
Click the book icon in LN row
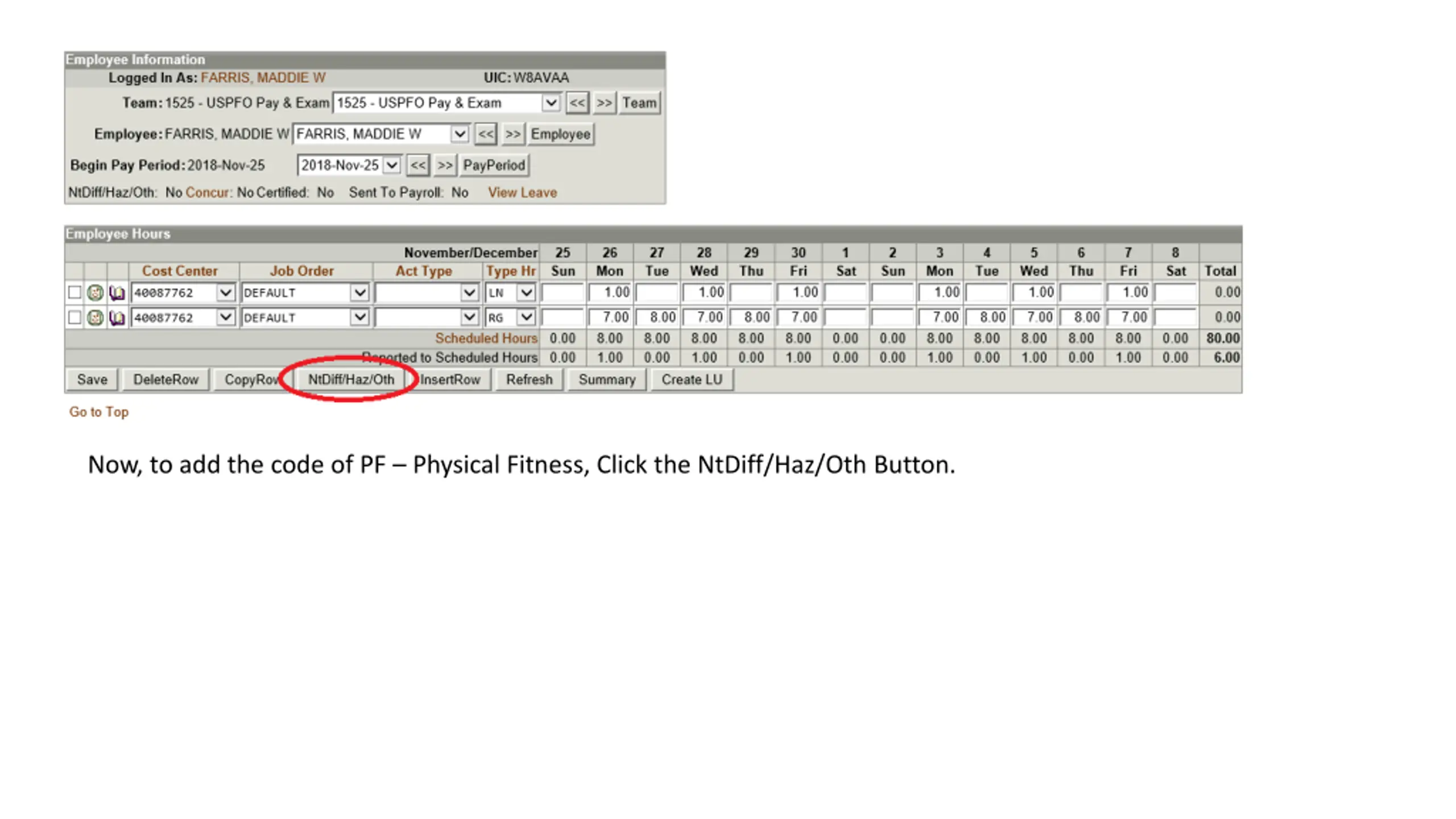pos(117,292)
